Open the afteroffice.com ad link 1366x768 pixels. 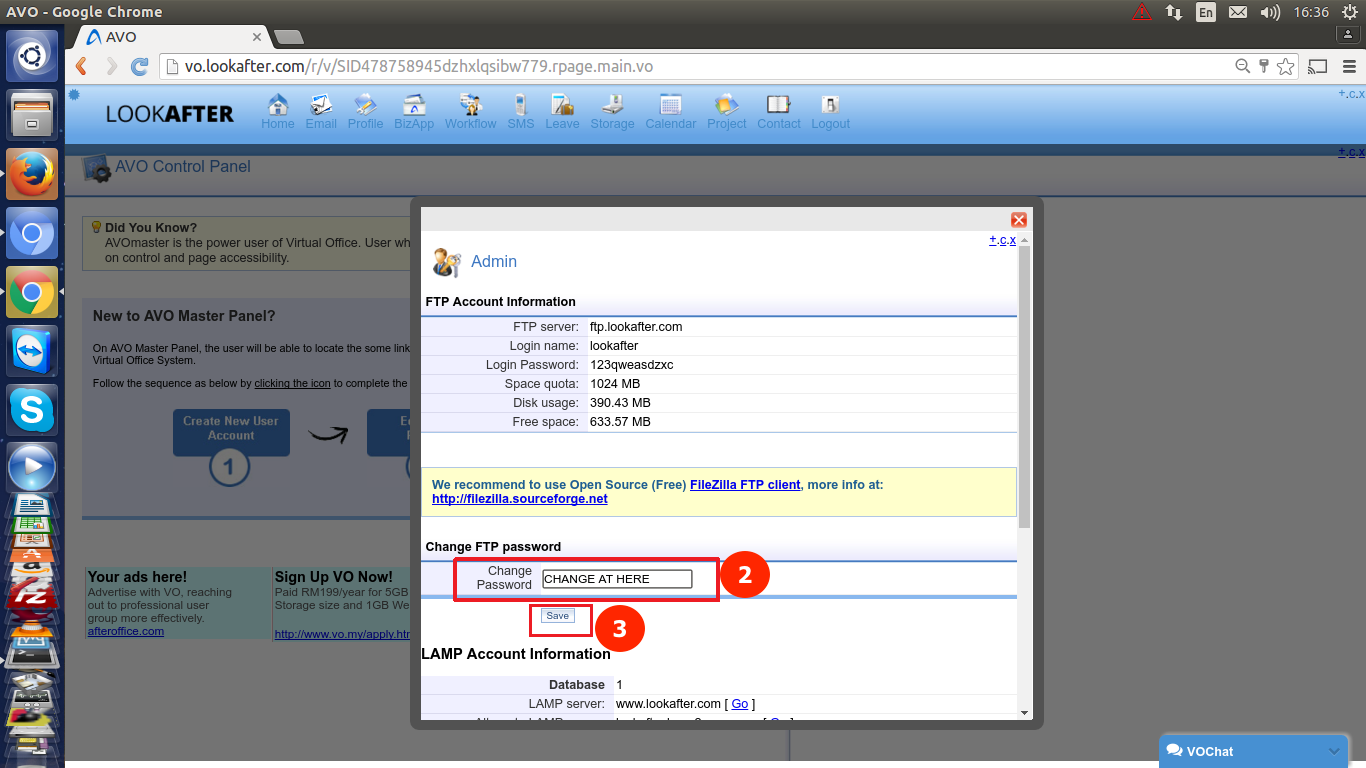126,631
